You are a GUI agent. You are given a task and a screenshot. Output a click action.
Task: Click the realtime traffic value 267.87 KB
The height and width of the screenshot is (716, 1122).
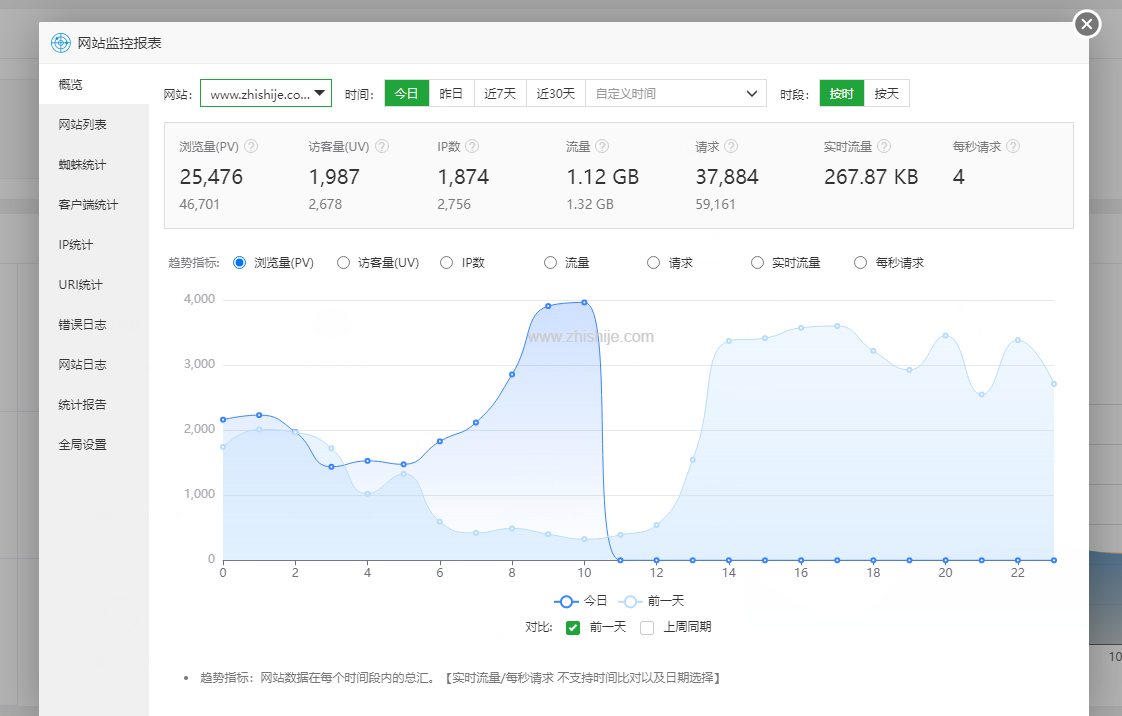point(871,177)
